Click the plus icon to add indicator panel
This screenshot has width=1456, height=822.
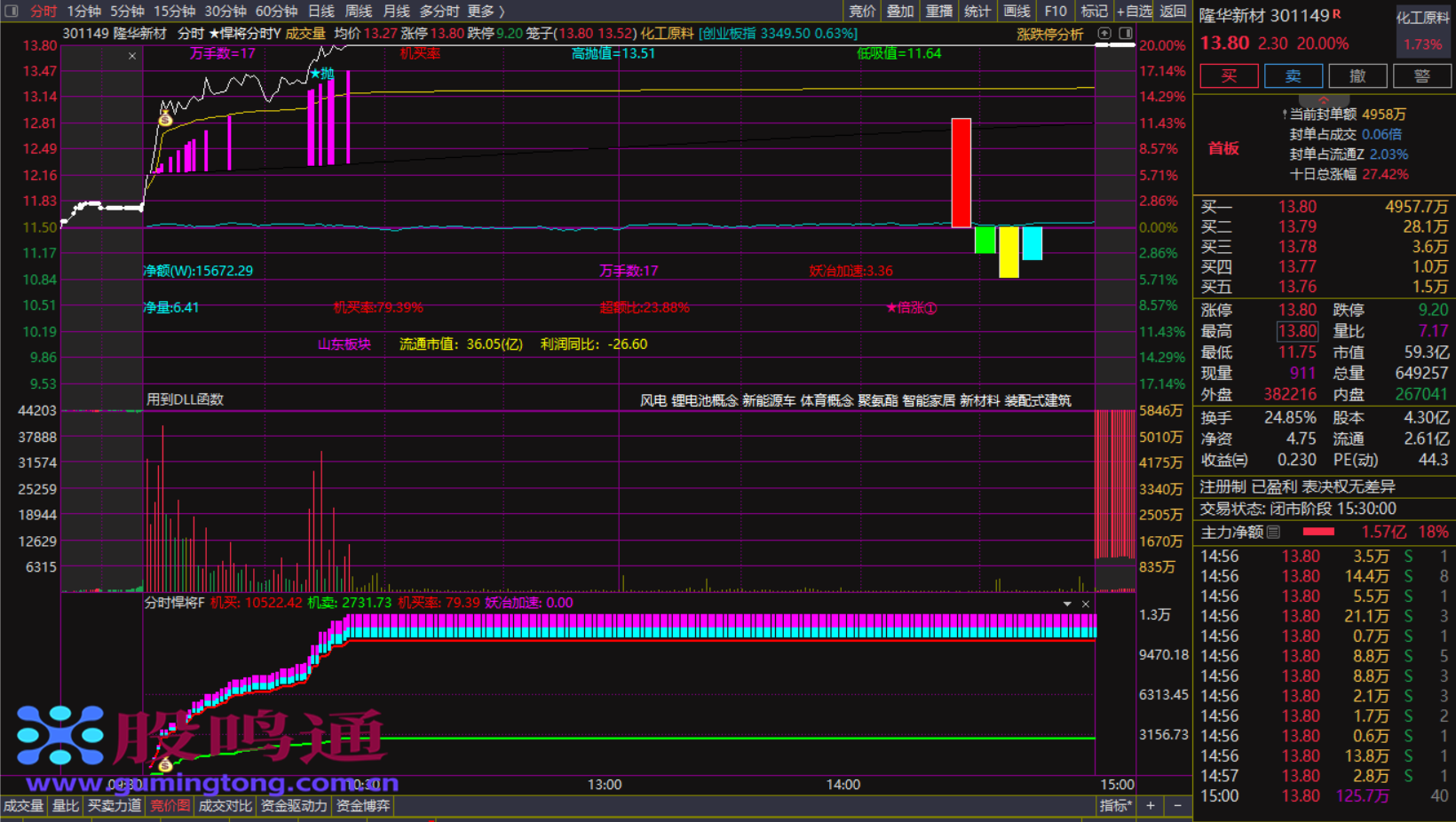coord(1151,806)
